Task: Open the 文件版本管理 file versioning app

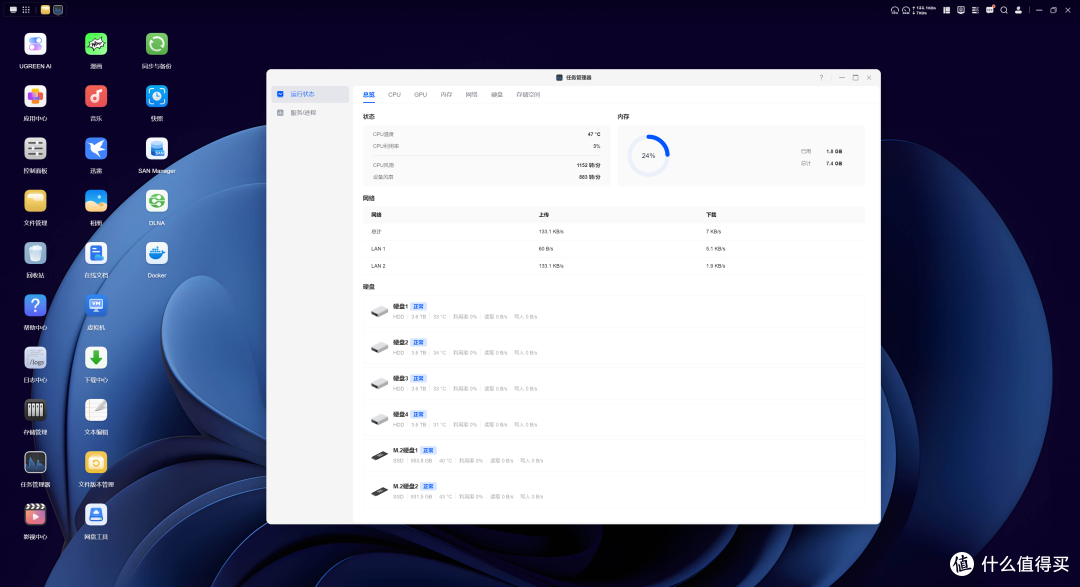Action: (x=96, y=462)
